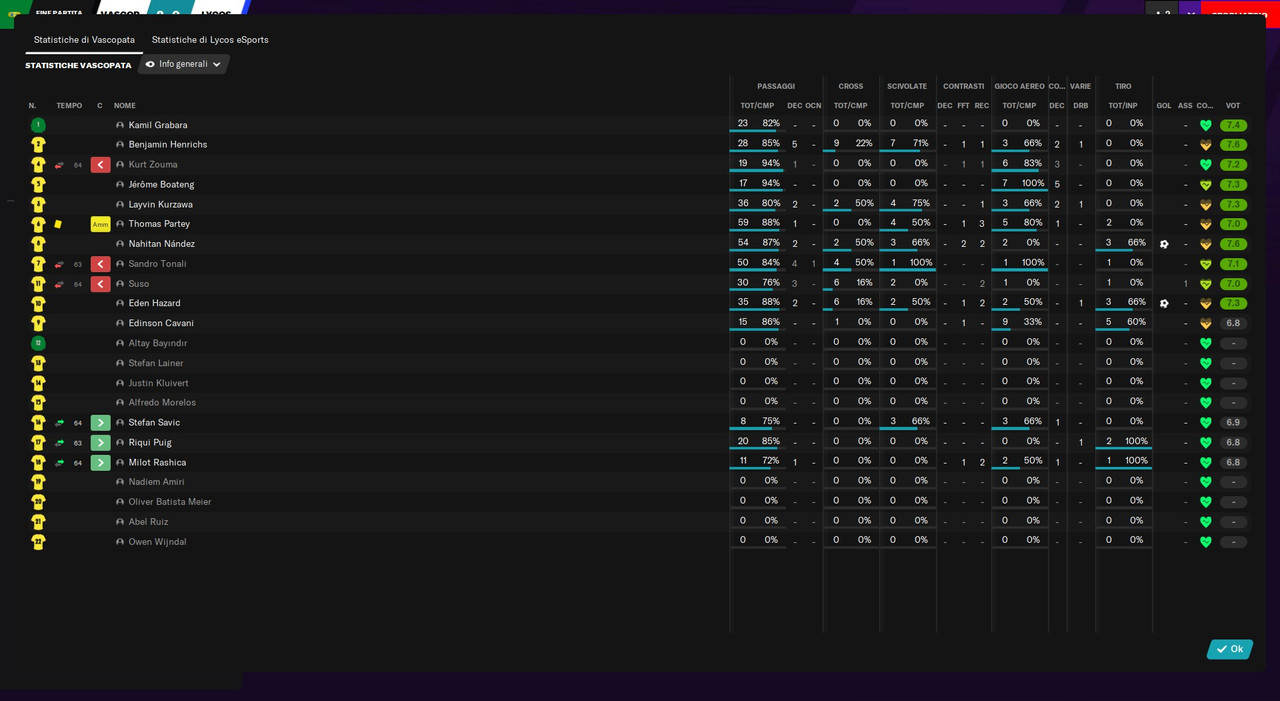Click Nahitan Nández's 7.6 rating badge
Image resolution: width=1280 pixels, height=701 pixels.
(x=1233, y=244)
